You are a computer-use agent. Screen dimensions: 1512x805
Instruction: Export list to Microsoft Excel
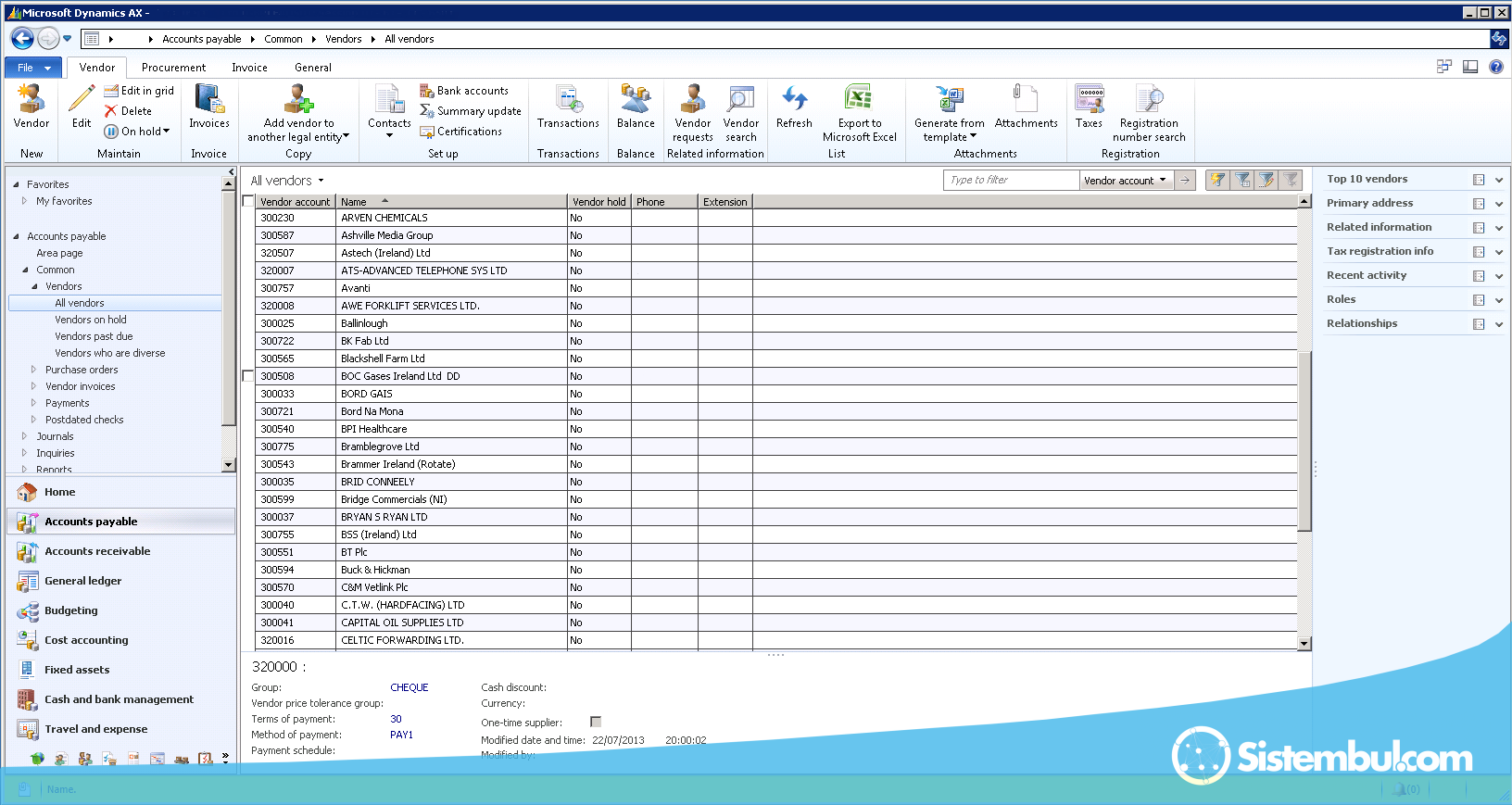point(860,113)
